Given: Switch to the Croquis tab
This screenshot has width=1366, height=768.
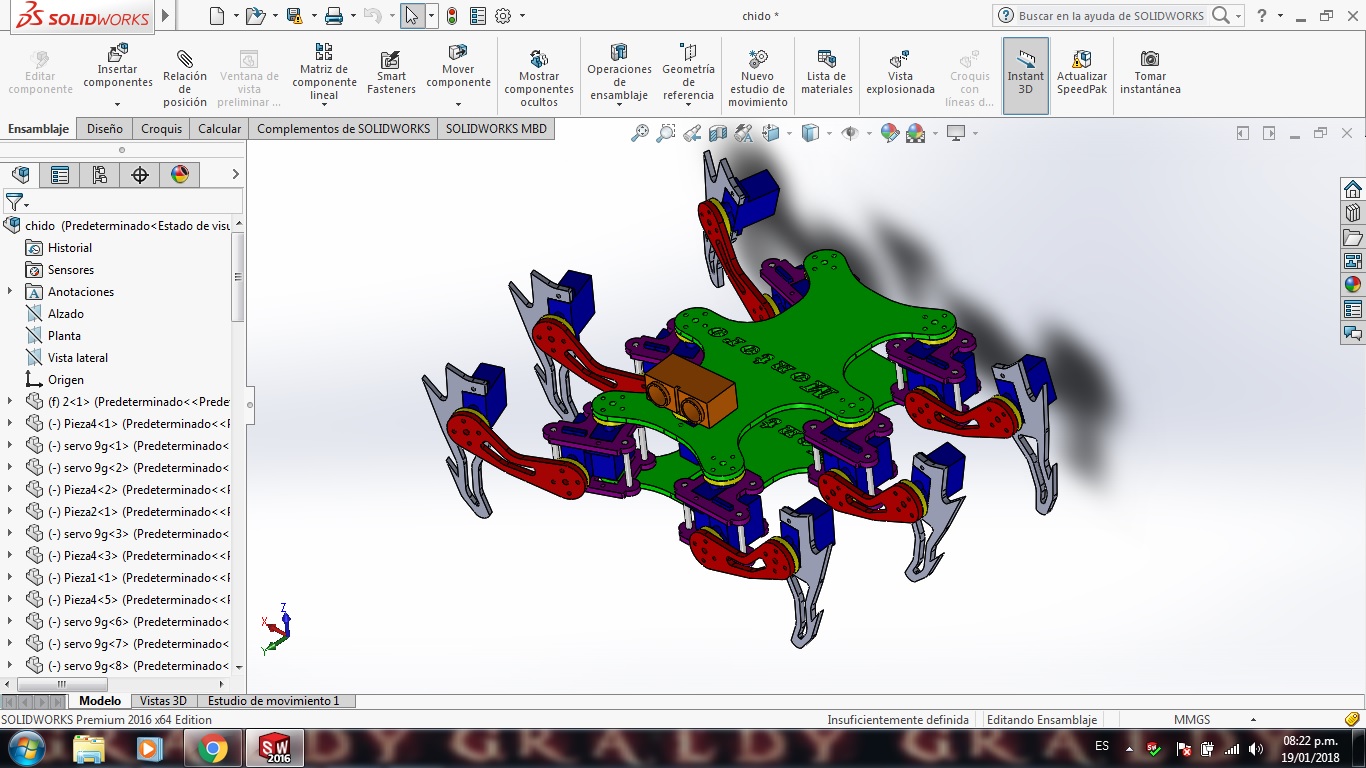Looking at the screenshot, I should (161, 129).
